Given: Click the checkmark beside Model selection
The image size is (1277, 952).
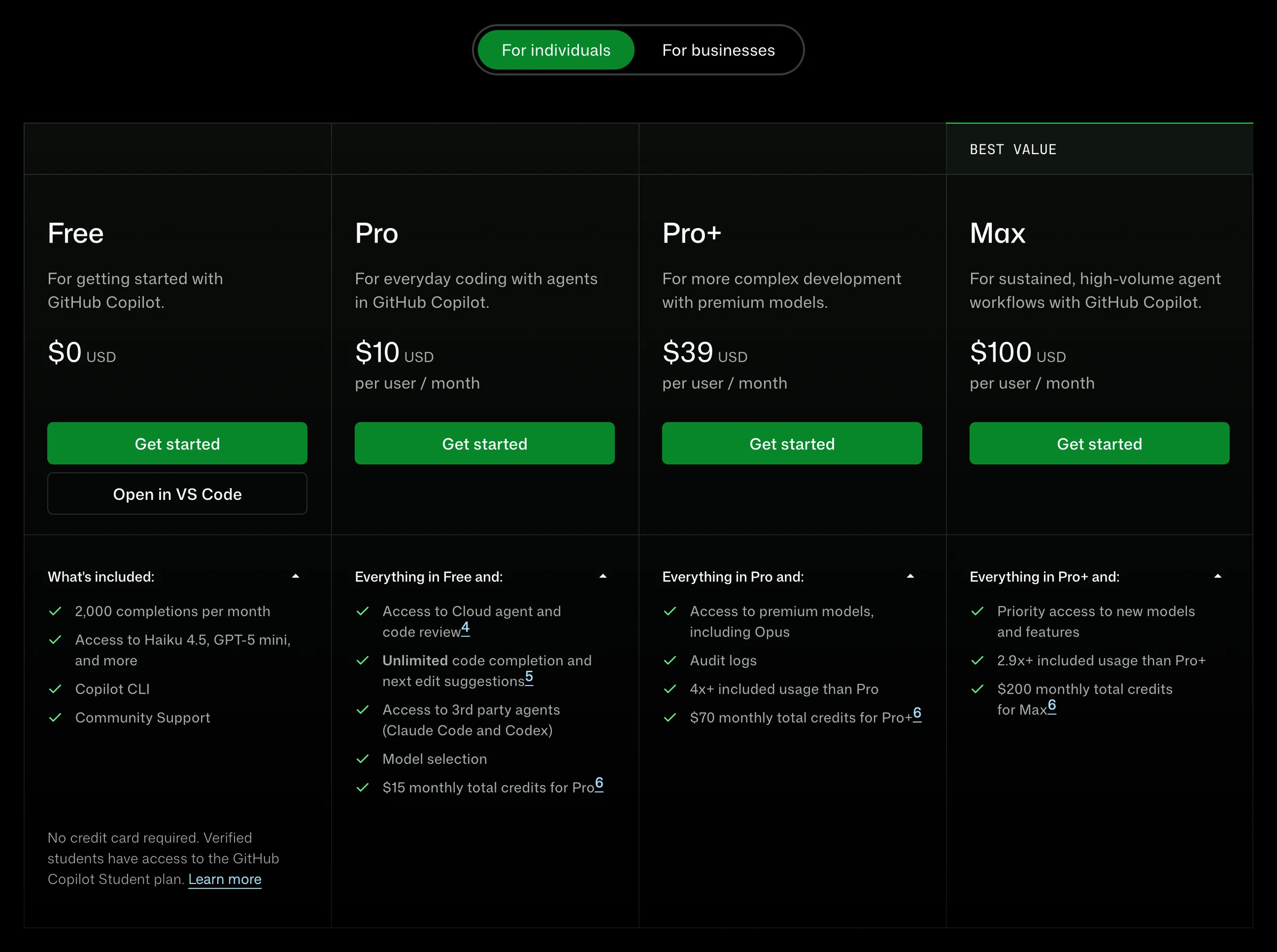Looking at the screenshot, I should point(363,759).
